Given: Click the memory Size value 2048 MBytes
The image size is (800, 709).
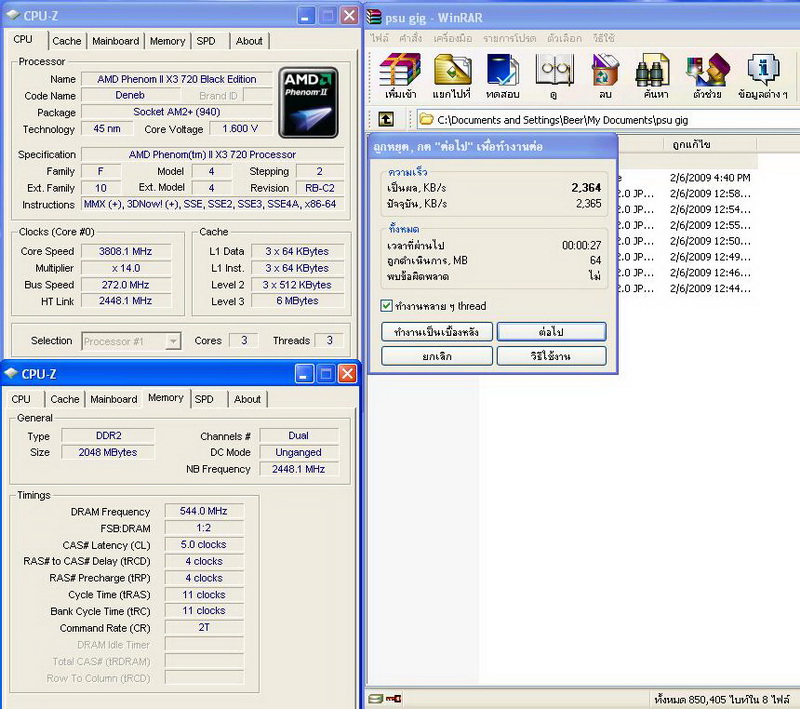Looking at the screenshot, I should (108, 452).
